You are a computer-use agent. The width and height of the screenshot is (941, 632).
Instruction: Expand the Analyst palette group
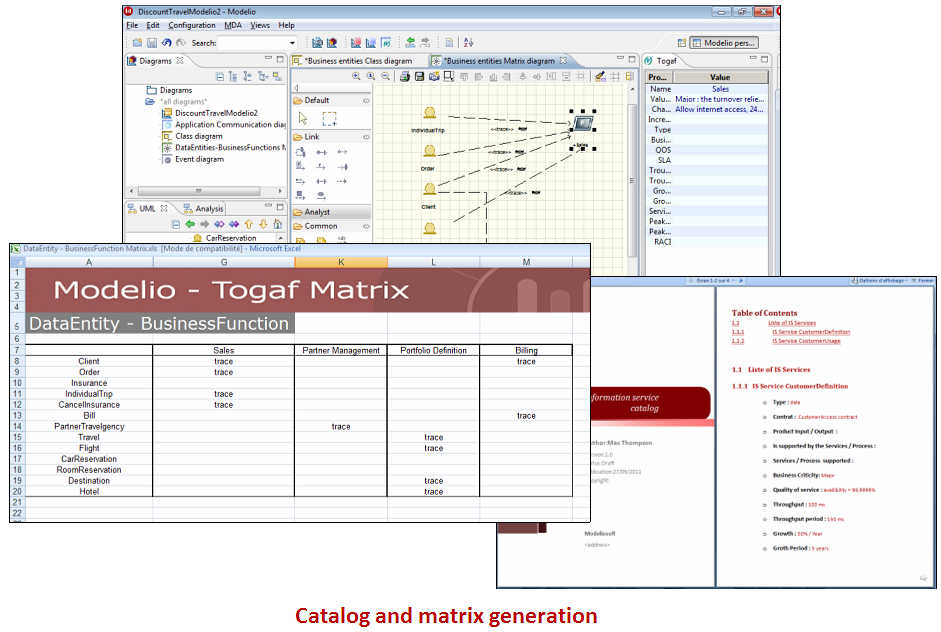click(x=331, y=212)
